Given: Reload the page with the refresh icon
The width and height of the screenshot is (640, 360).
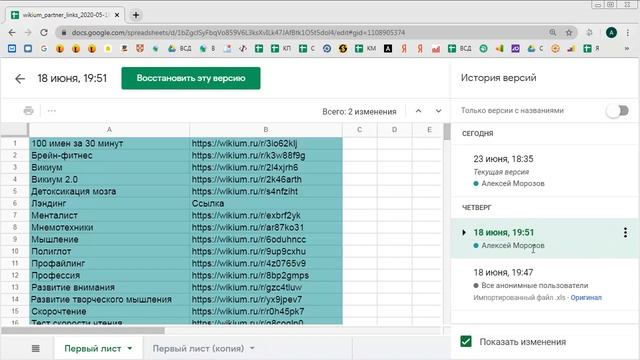Looking at the screenshot, I should [44, 32].
